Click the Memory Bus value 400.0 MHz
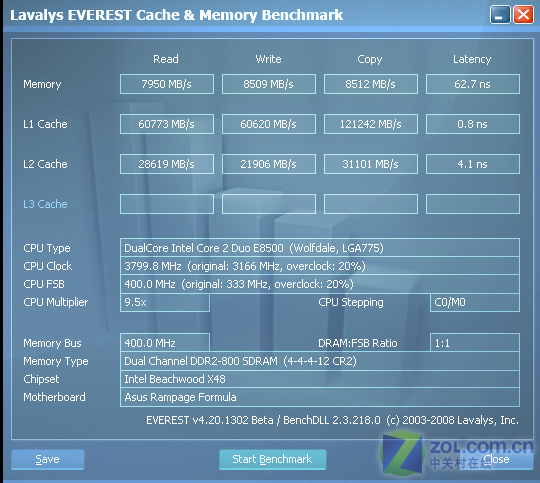540x483 pixels. [x=165, y=343]
